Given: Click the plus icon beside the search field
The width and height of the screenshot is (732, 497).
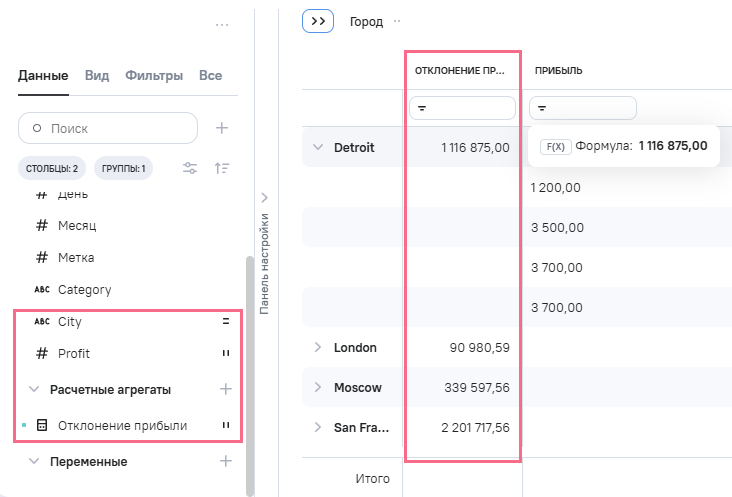Looking at the screenshot, I should [223, 128].
